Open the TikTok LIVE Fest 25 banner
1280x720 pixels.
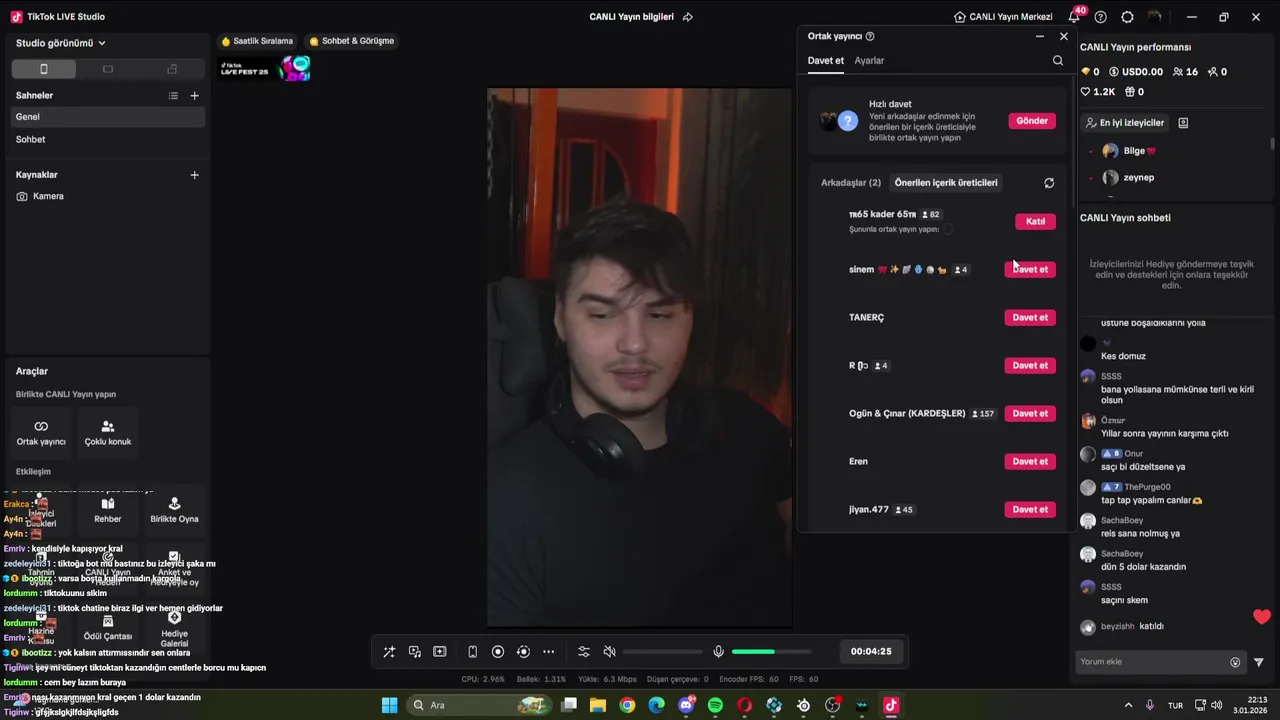pos(265,69)
